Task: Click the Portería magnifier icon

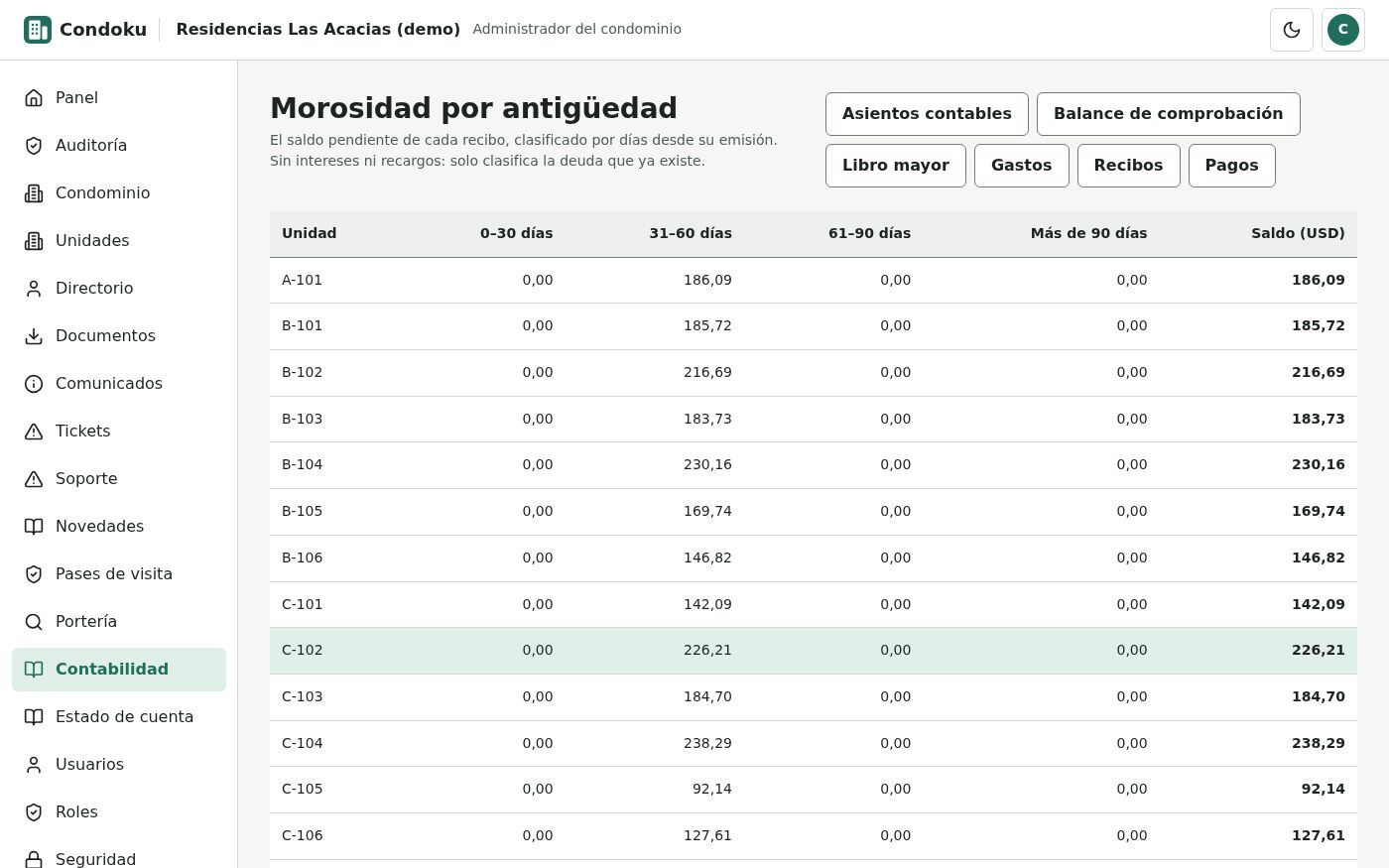Action: (x=34, y=621)
